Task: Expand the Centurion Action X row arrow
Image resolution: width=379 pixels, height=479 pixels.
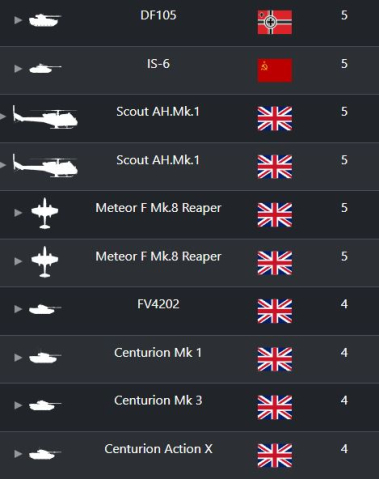Action: tap(18, 454)
